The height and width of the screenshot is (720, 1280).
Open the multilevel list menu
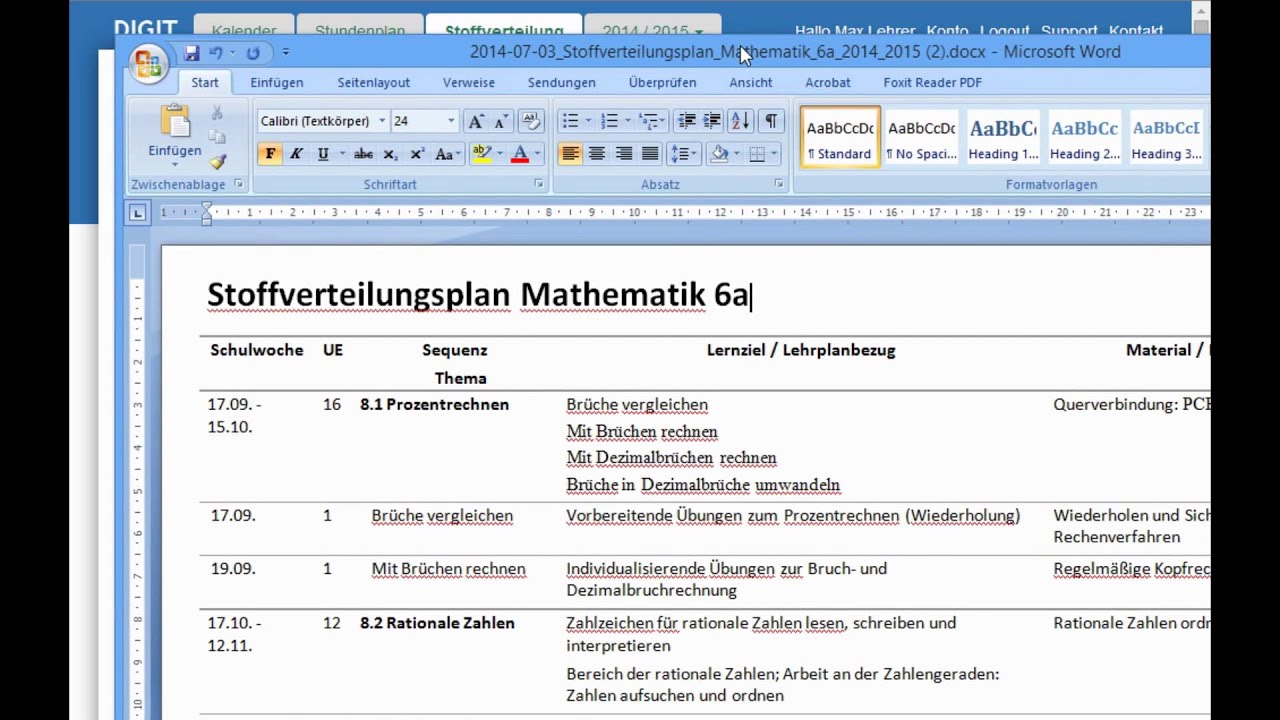point(652,121)
